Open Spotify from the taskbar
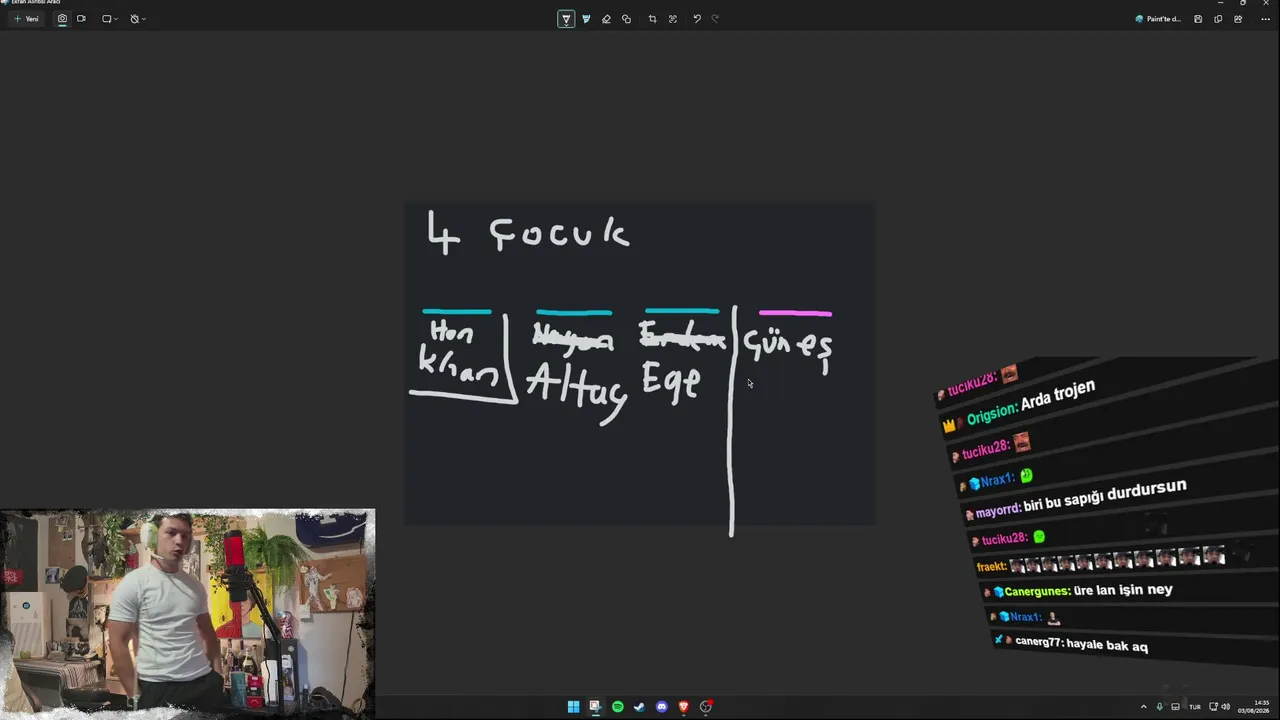 (617, 707)
